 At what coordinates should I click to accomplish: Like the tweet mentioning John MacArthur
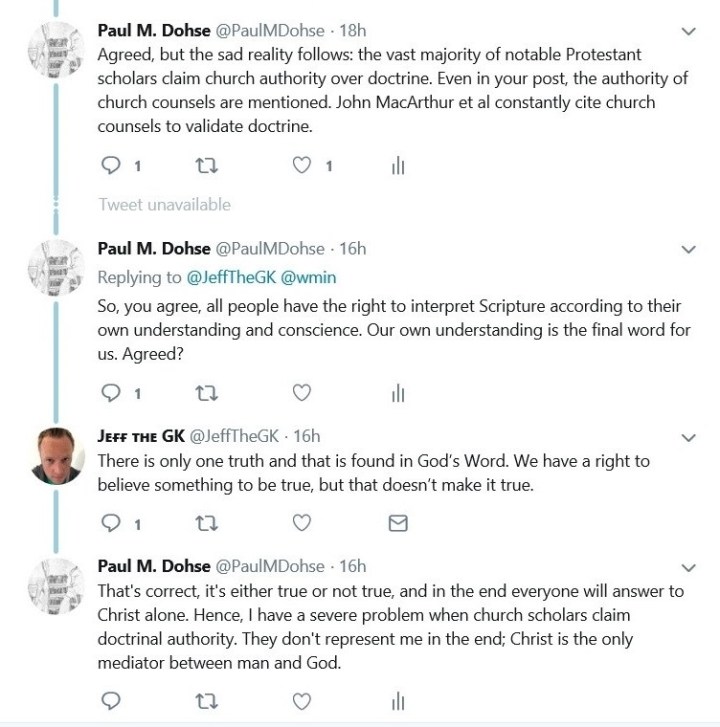(302, 166)
